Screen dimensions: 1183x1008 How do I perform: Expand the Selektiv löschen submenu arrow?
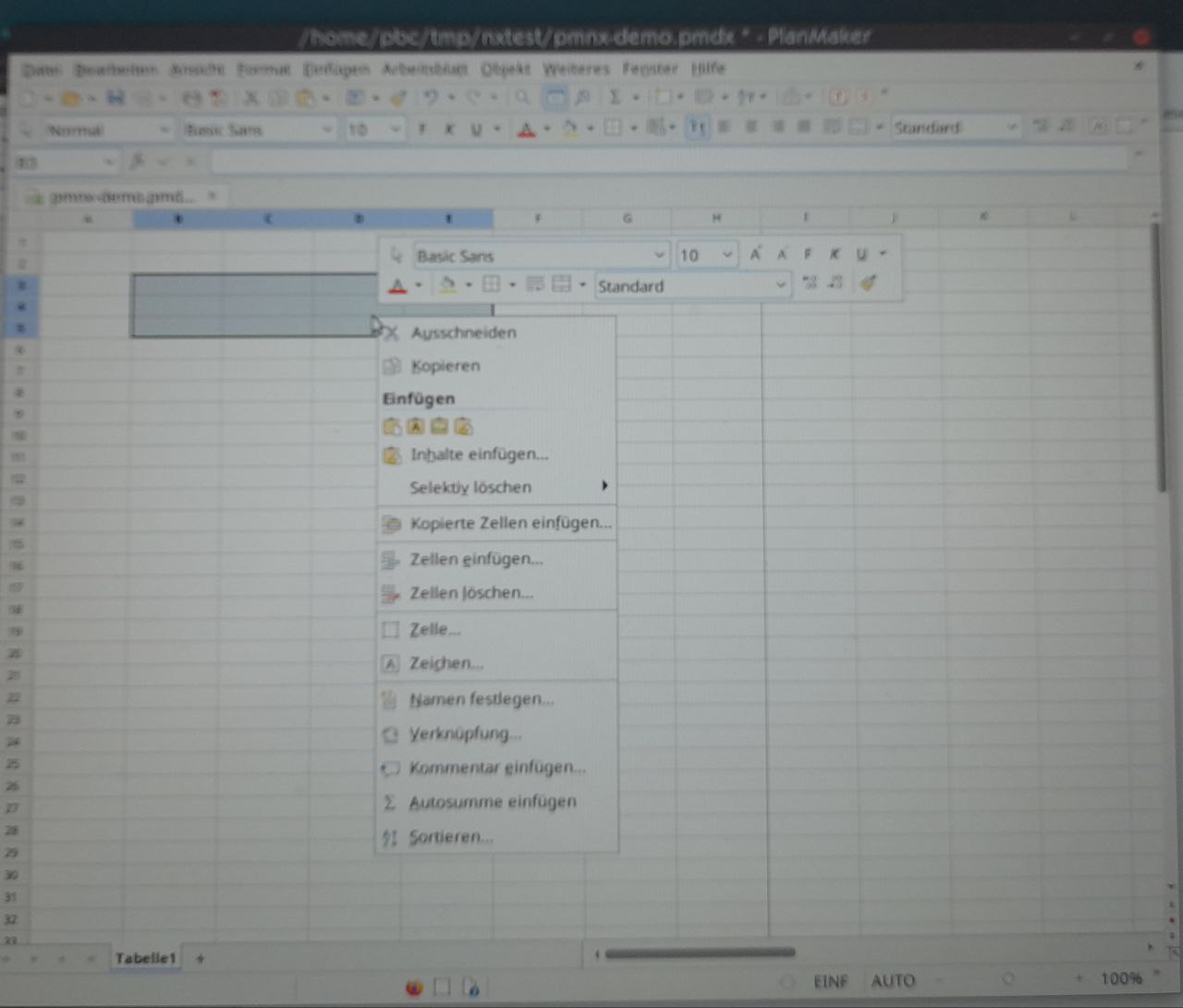click(x=604, y=486)
